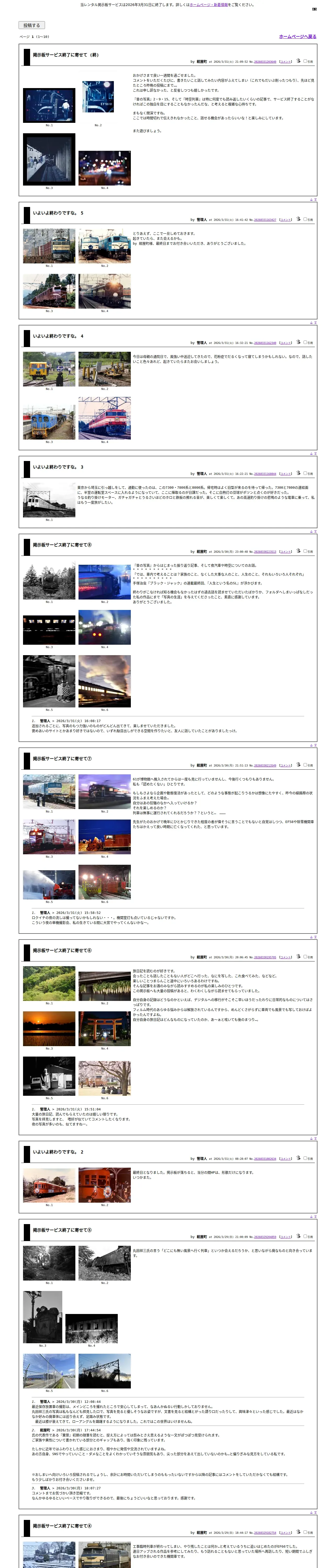Click up triangle below 掲示板サービス終了に寄せて⑦ post
Image resolution: width=336 pixels, height=1568 pixels.
[312, 937]
